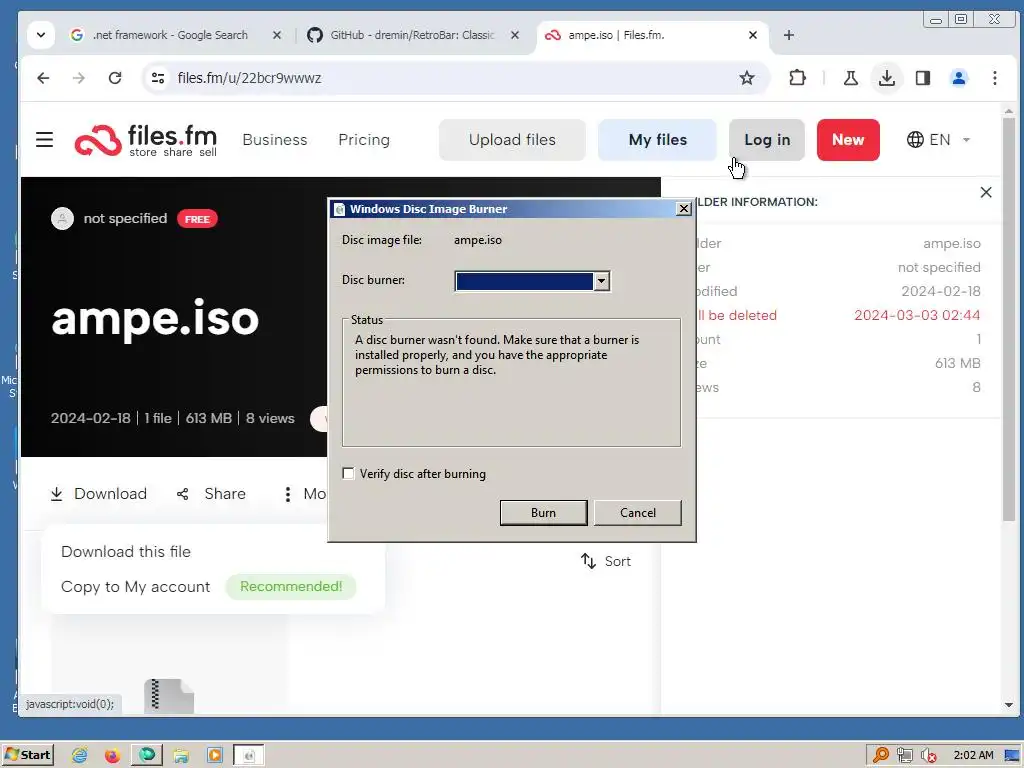1024x768 pixels.
Task: Choose Download this file
Action: coord(126,552)
